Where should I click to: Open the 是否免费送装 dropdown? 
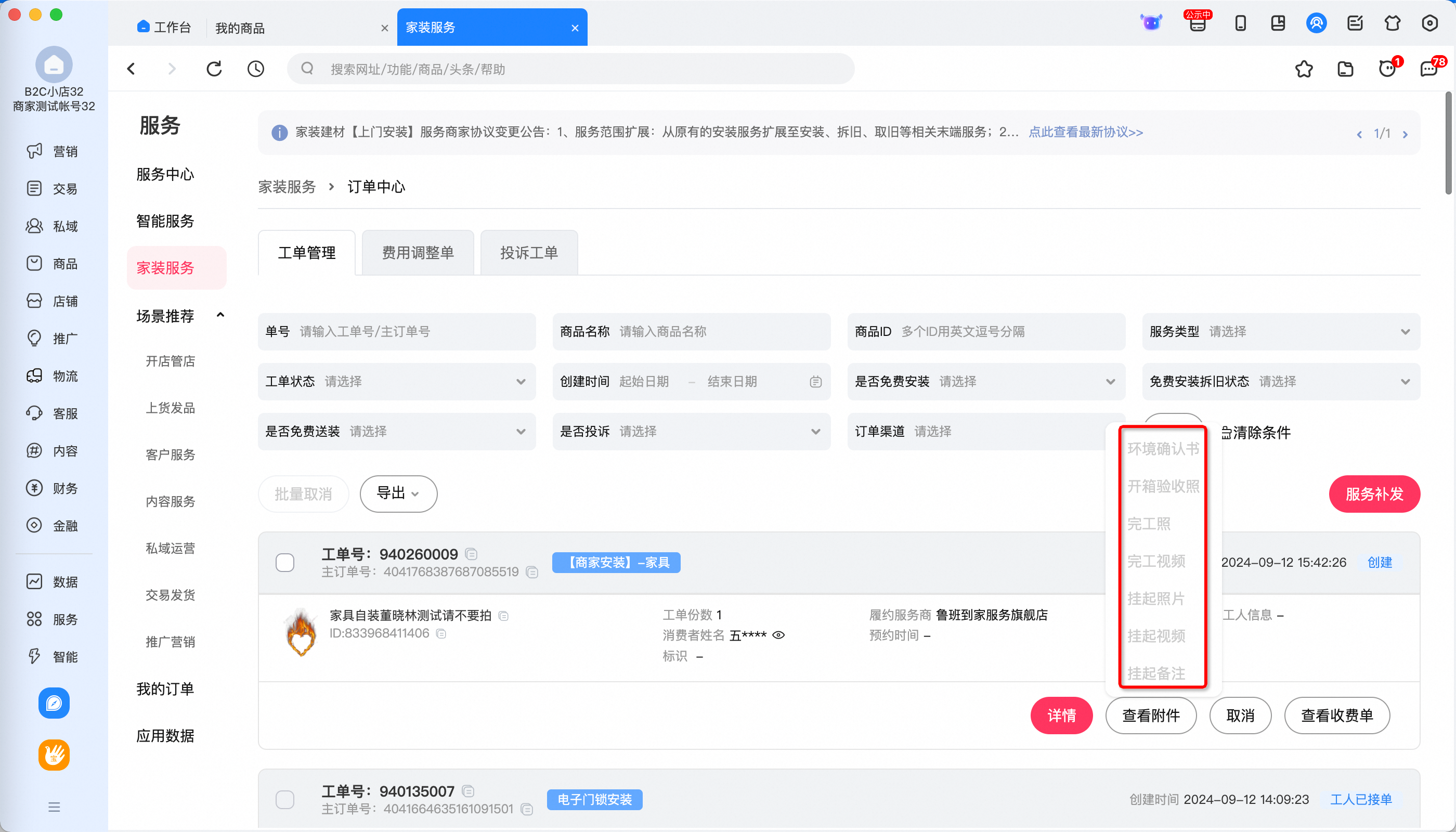pyautogui.click(x=397, y=432)
